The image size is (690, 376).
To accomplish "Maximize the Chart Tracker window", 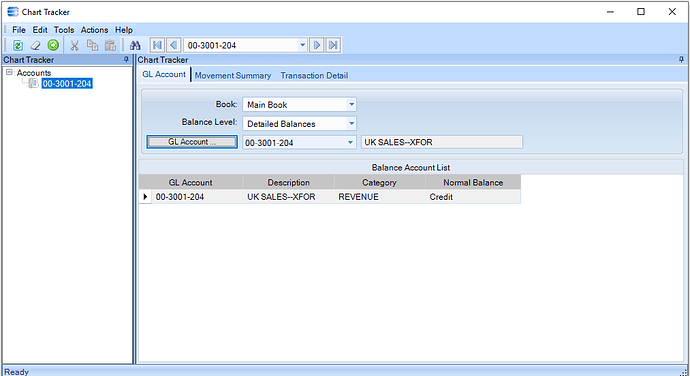I will 641,12.
